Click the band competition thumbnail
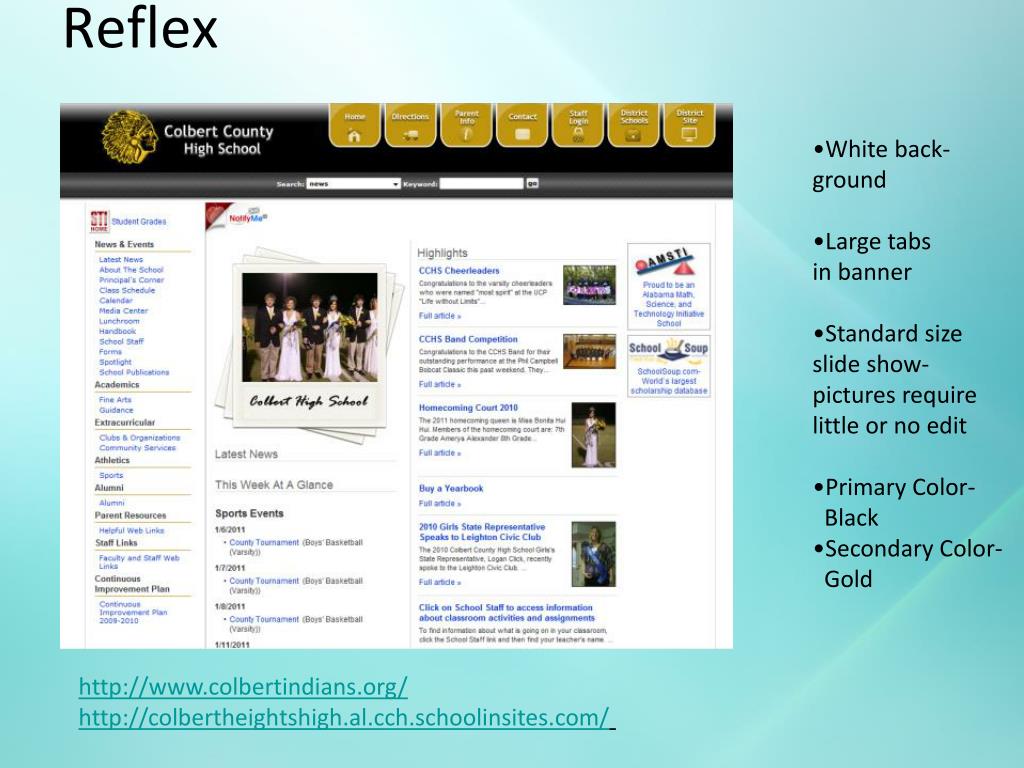 tap(589, 351)
